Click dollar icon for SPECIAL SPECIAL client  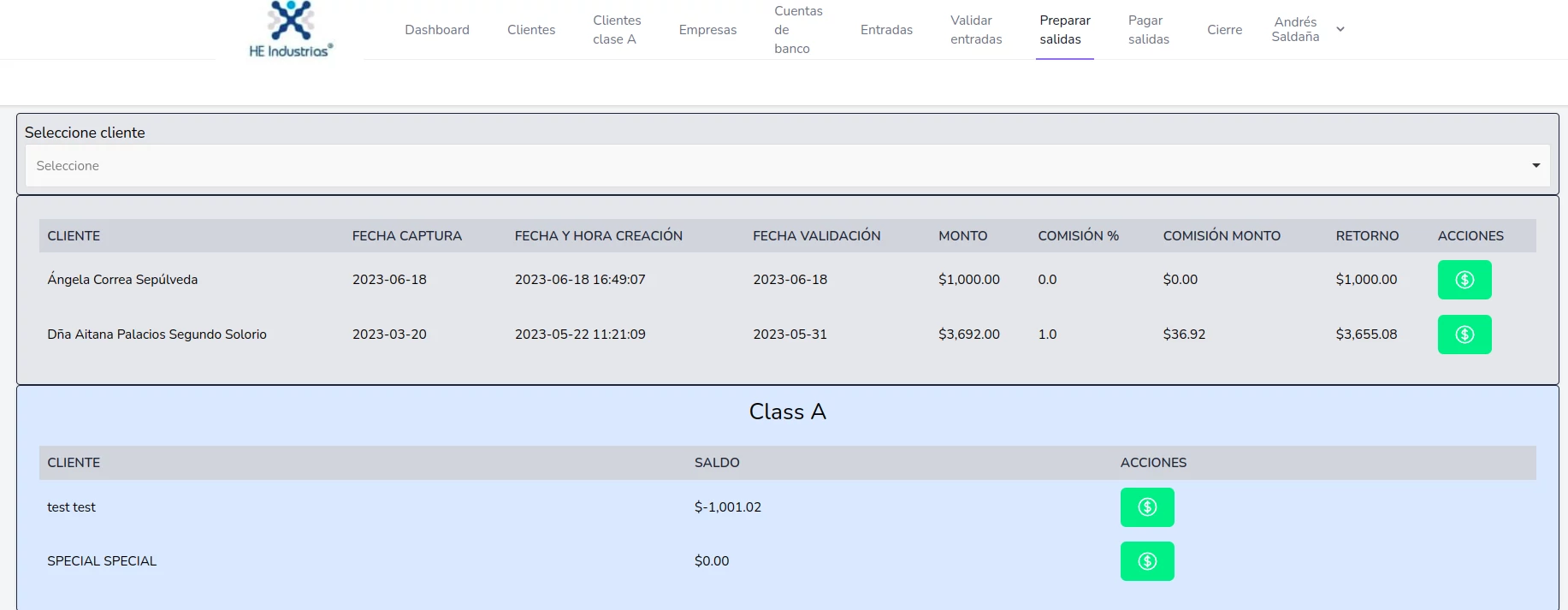point(1146,561)
